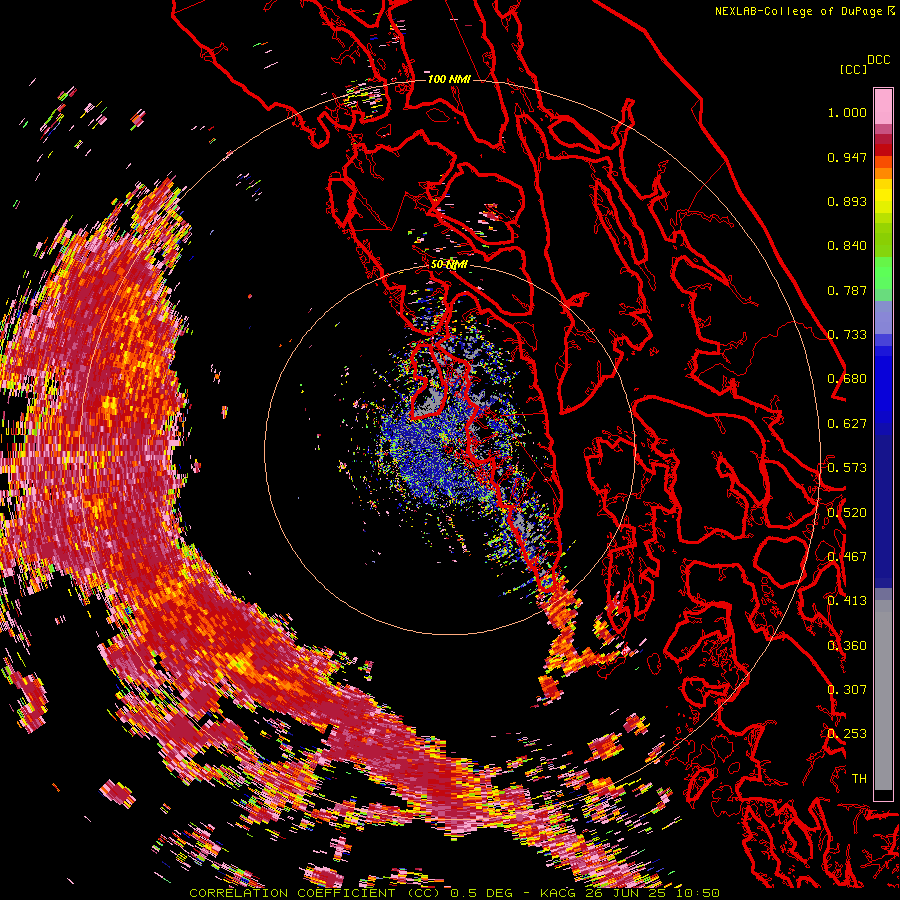Select the 0.627 scale value
This screenshot has width=900, height=900.
pyautogui.click(x=847, y=424)
